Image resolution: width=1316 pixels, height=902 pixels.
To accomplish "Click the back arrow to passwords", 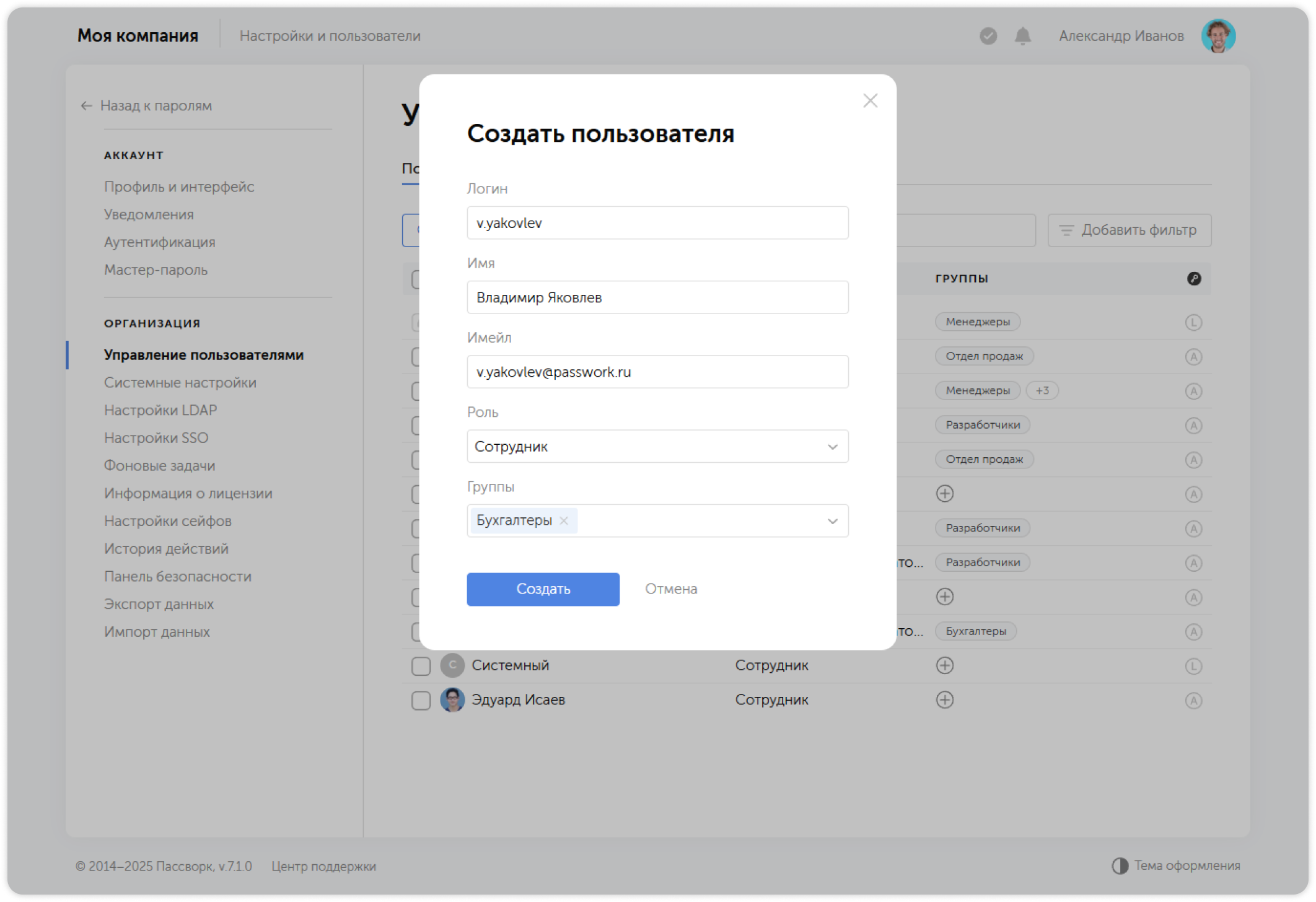I will (86, 106).
